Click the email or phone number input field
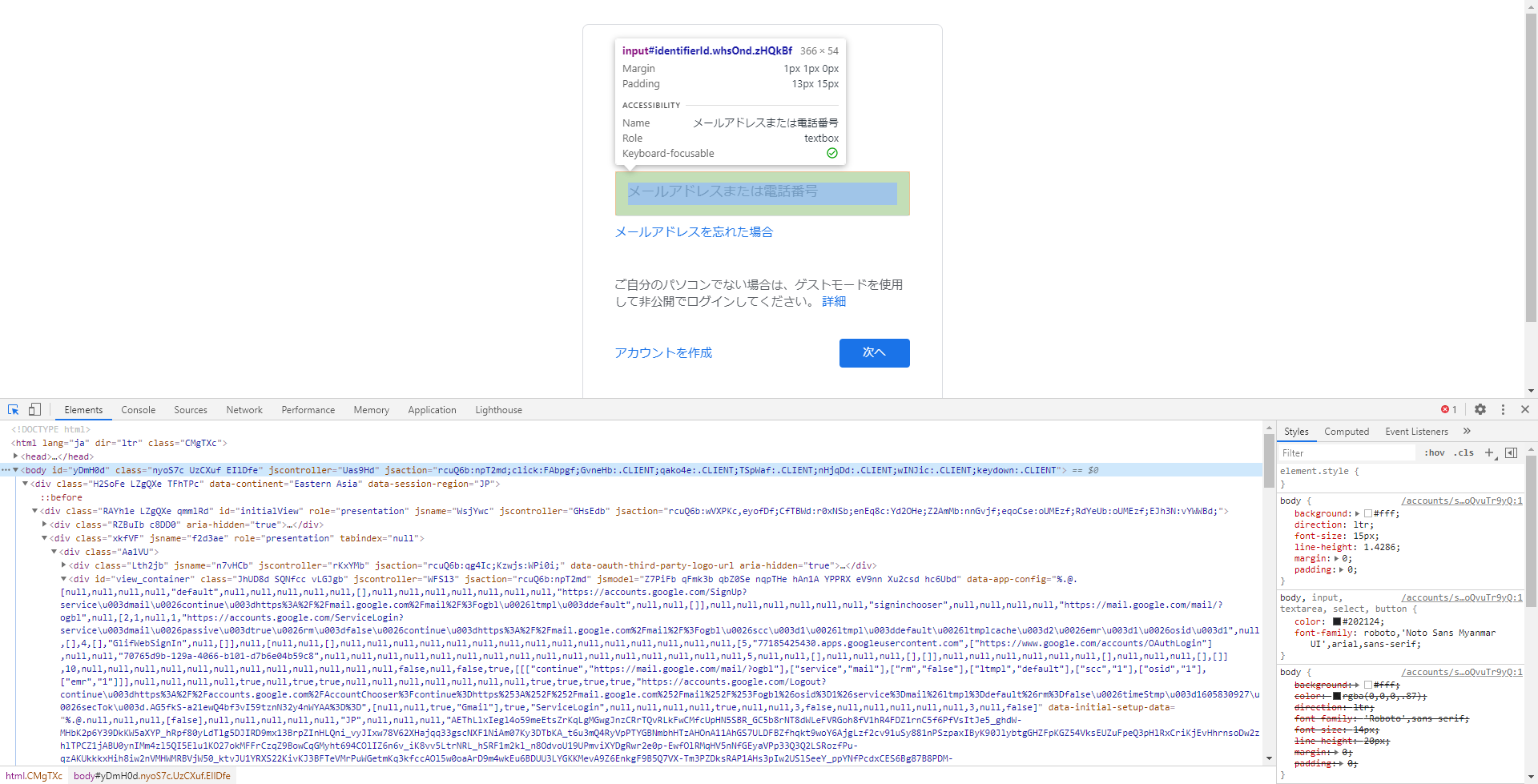Viewport: 1538px width, 784px height. pyautogui.click(x=762, y=193)
